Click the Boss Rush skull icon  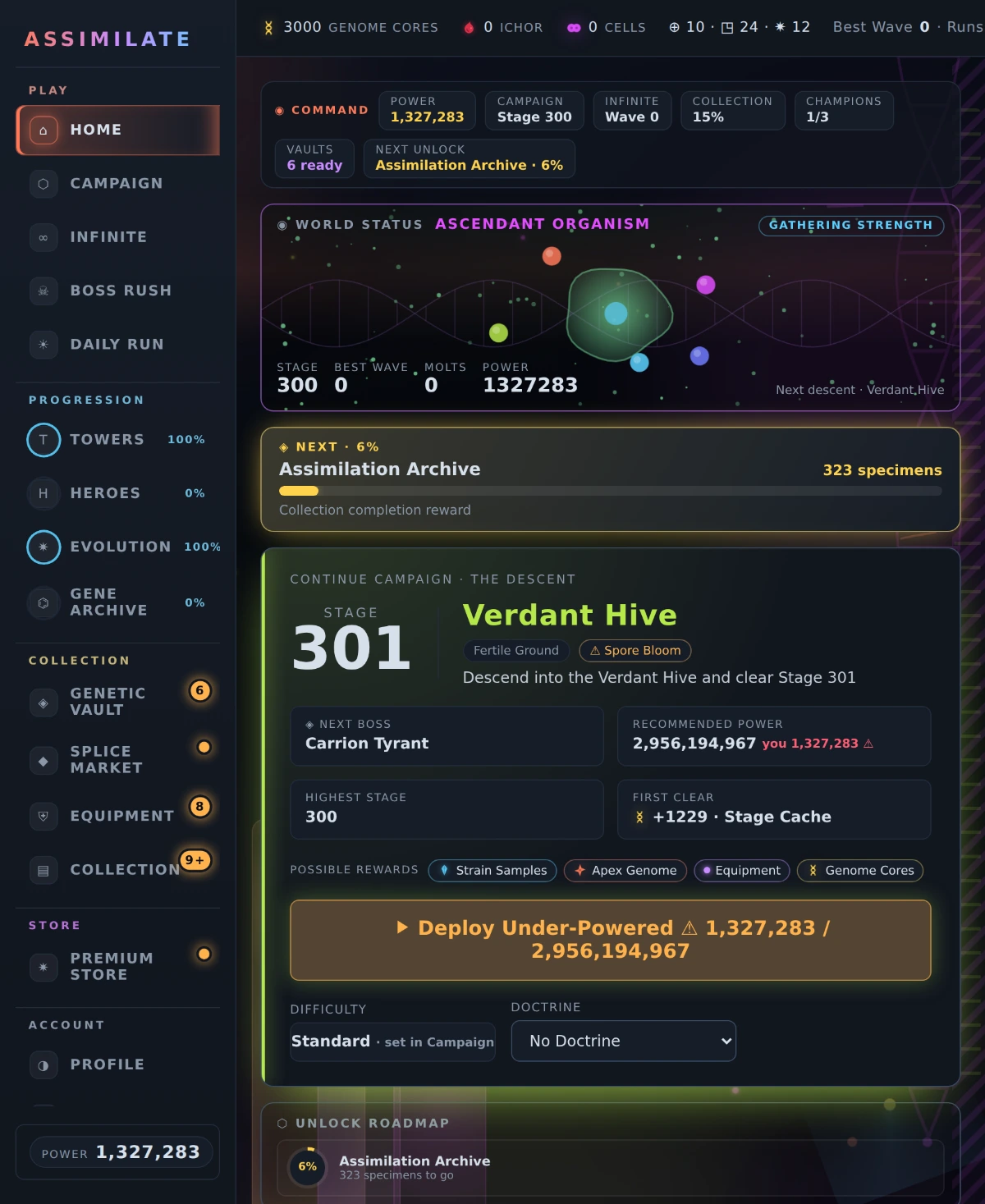tap(44, 291)
